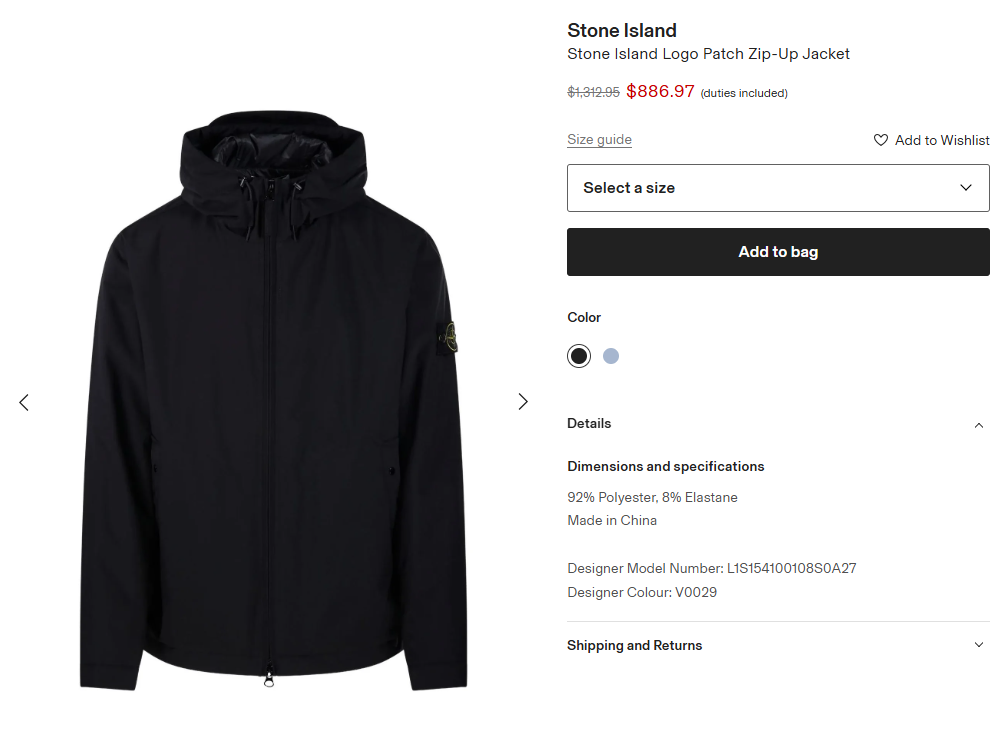The image size is (1002, 740).
Task: Click the Designer Model Number text
Action: click(x=711, y=569)
